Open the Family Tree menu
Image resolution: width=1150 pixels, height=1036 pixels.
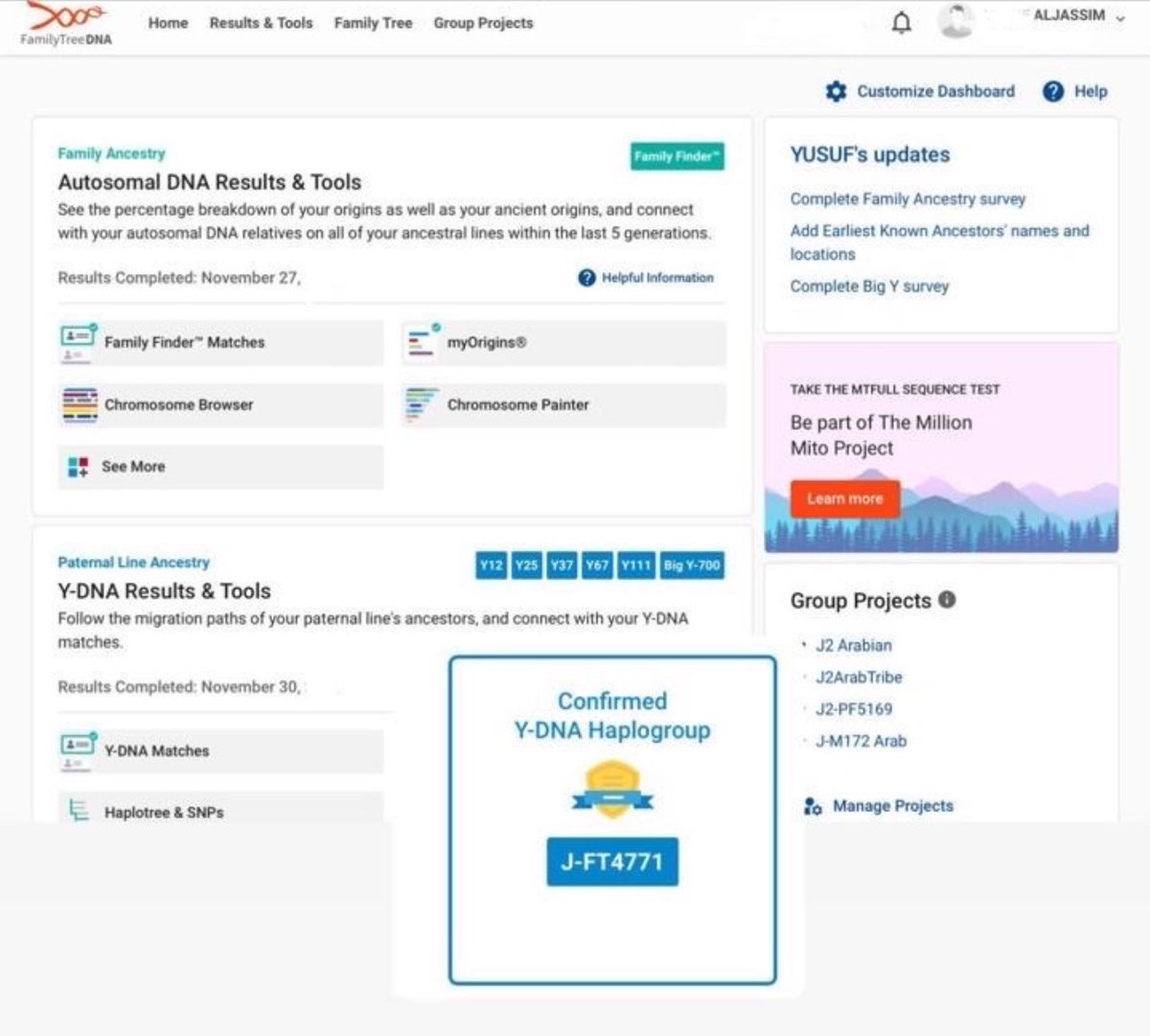[373, 23]
